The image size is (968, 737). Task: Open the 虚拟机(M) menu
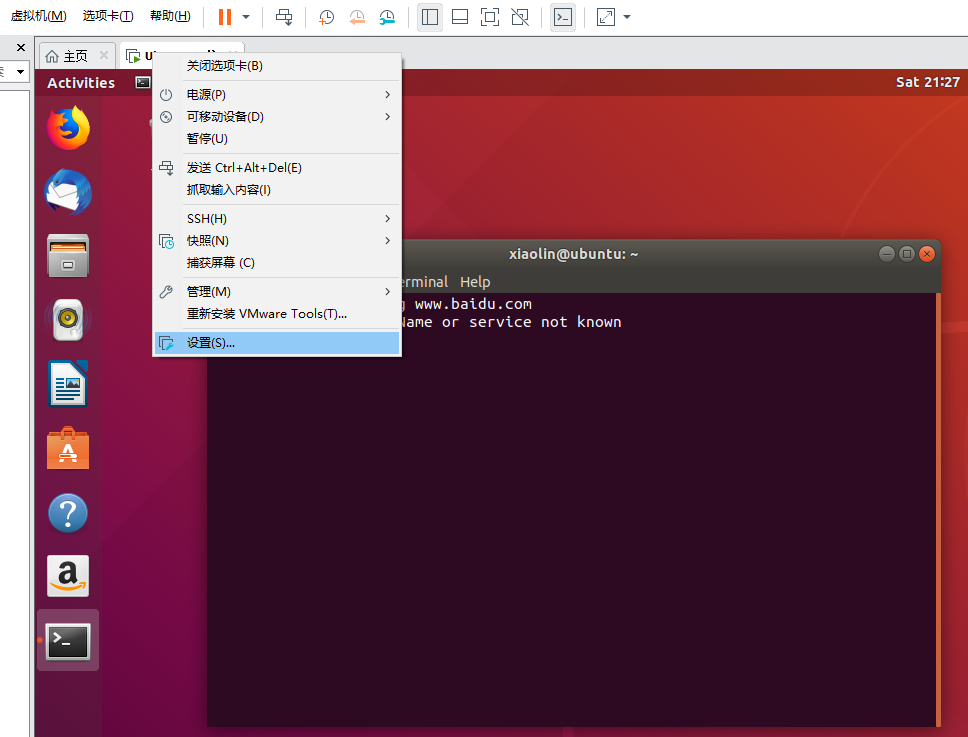tap(38, 15)
